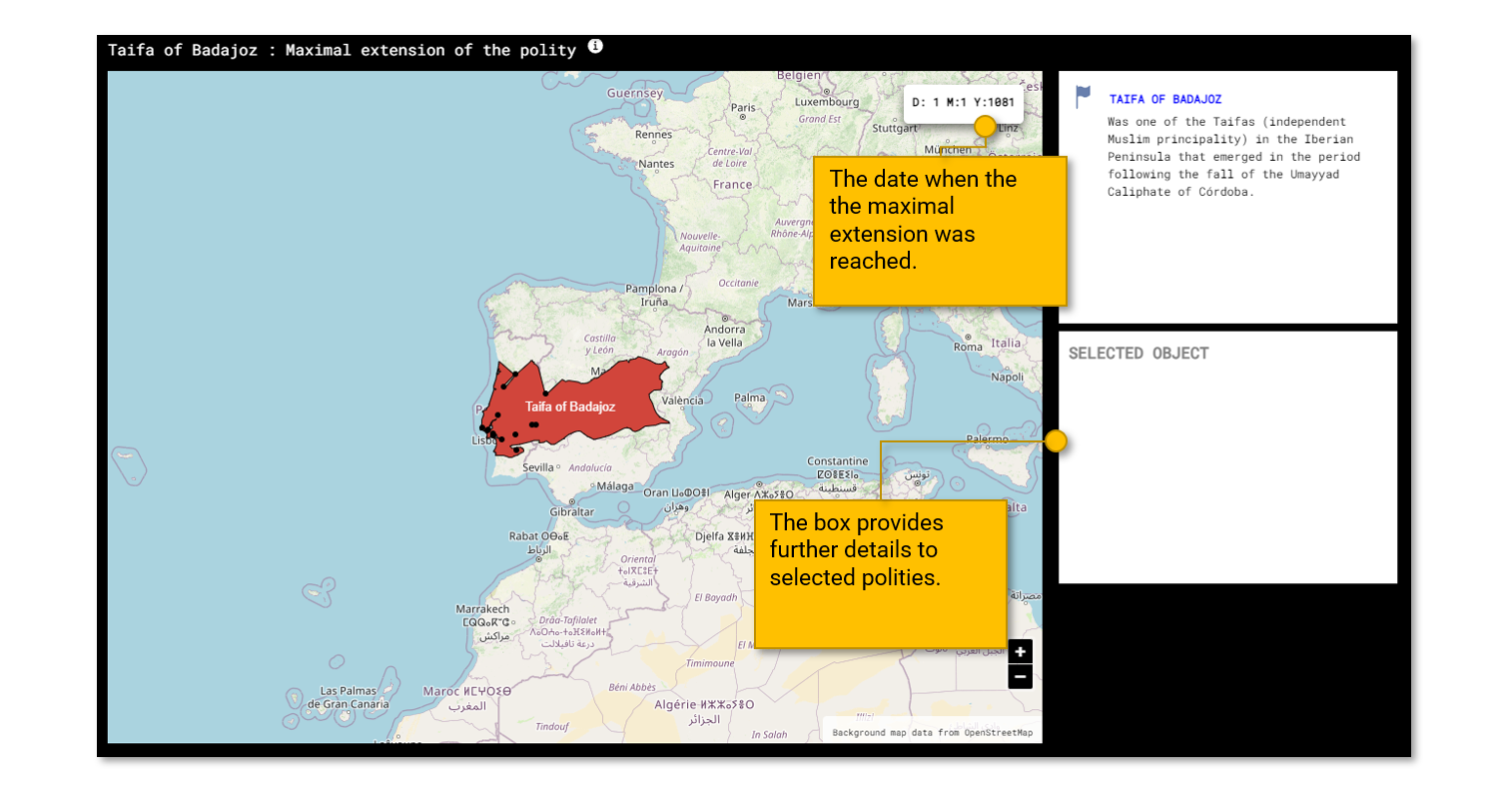Click the Andorra la Vella label
Image resolution: width=1512 pixels, height=805 pixels.
(725, 336)
